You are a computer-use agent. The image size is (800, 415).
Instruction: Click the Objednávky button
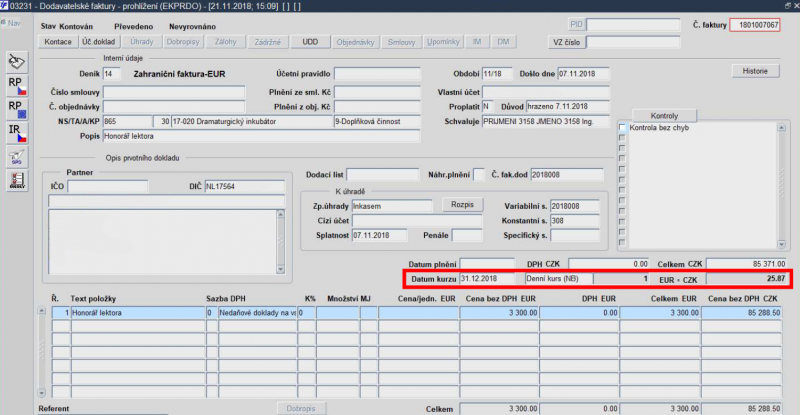(355, 42)
